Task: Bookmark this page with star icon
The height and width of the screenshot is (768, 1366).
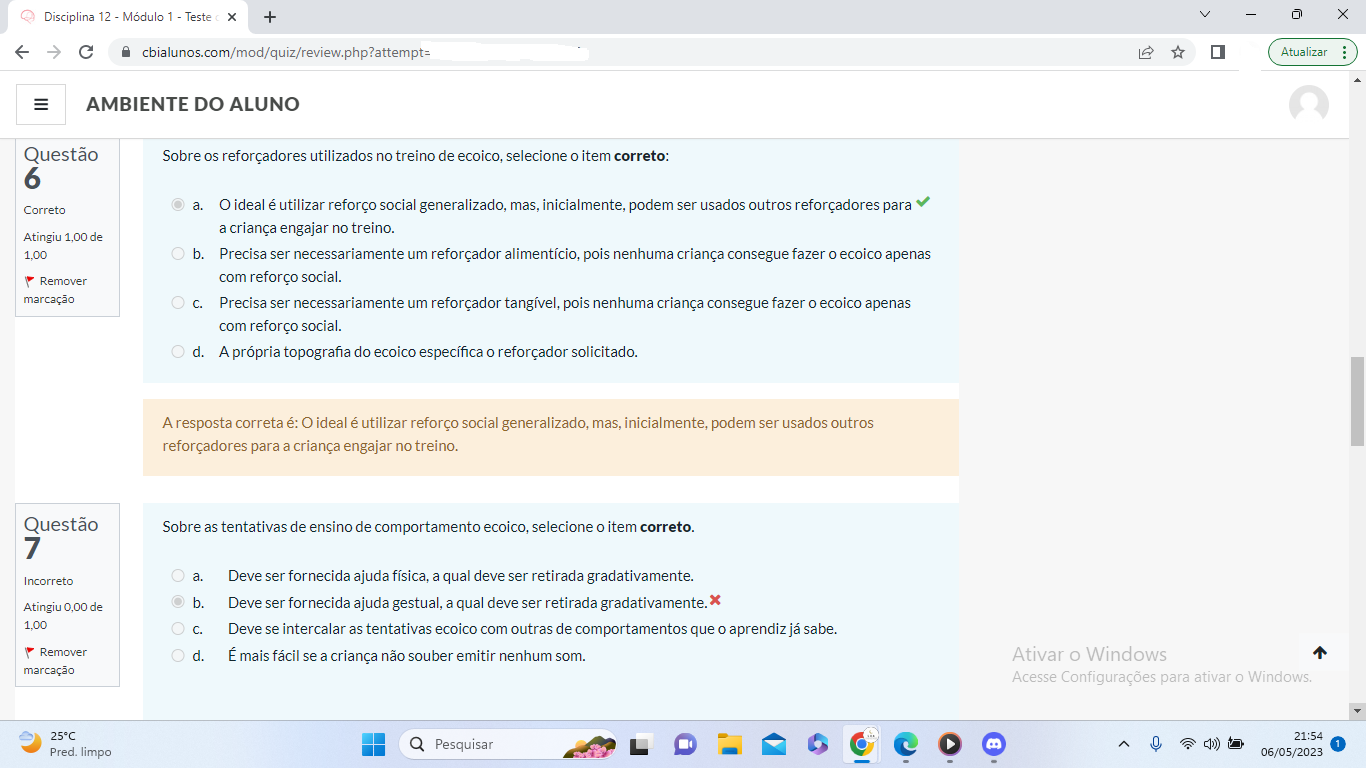Action: click(x=1178, y=52)
